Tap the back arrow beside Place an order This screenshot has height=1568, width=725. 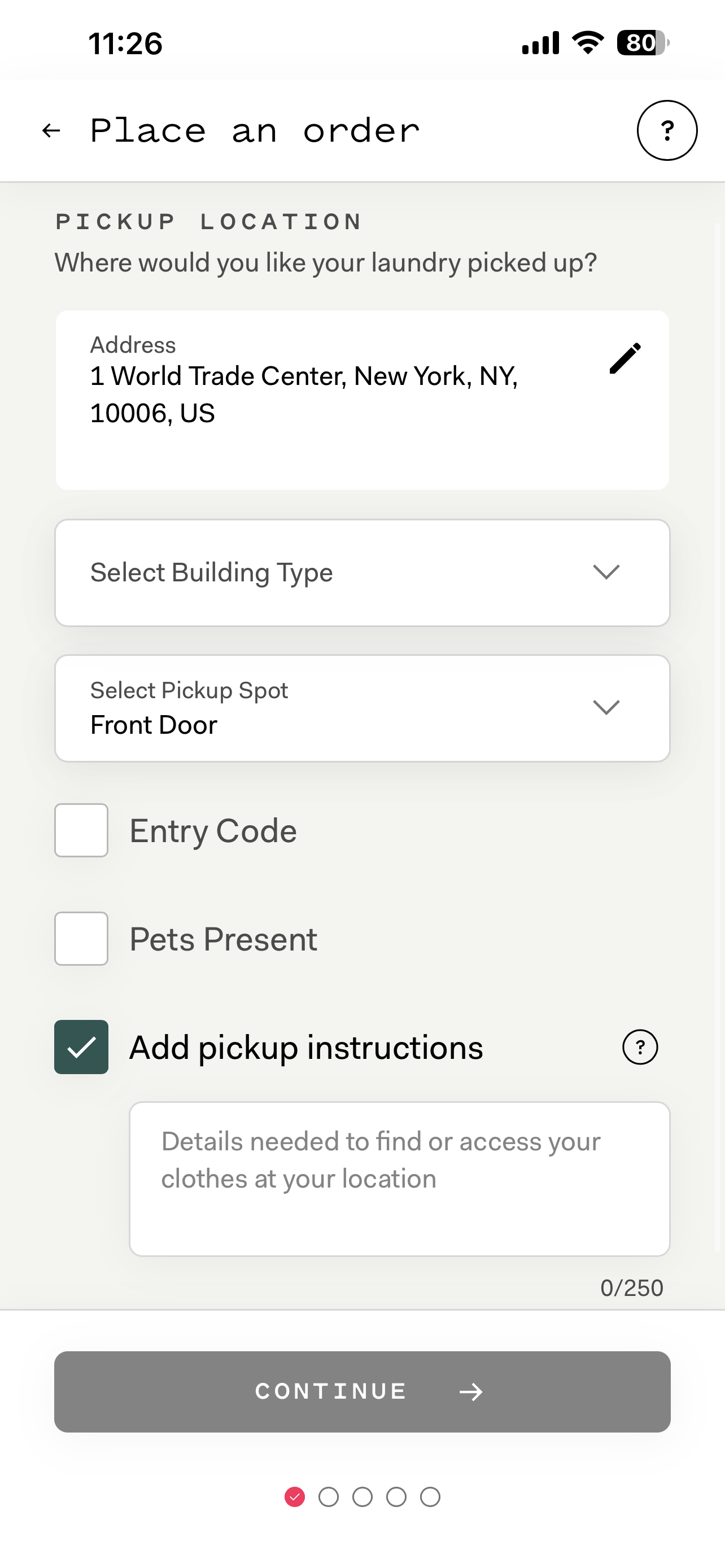click(51, 130)
